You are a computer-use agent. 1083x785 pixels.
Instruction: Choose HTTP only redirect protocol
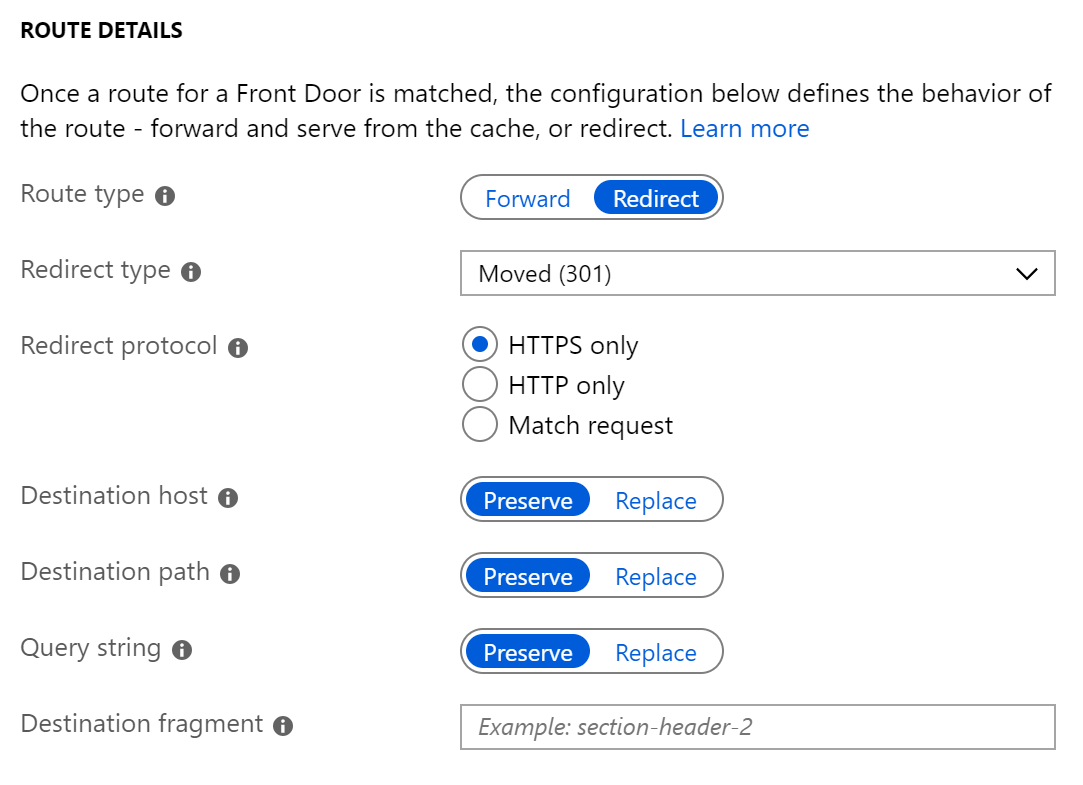[480, 384]
